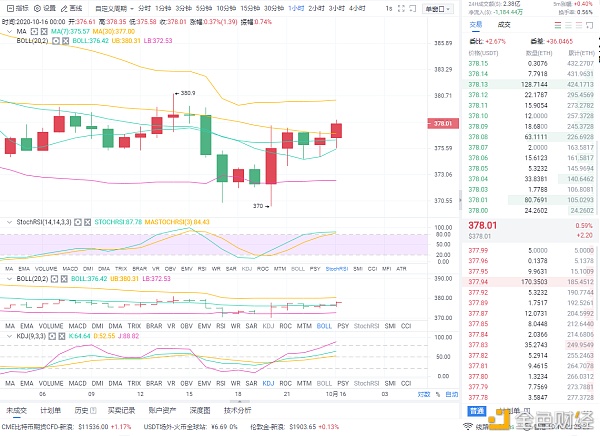Select 1小时 chart interval
This screenshot has height=436, width=600.
[296, 8]
